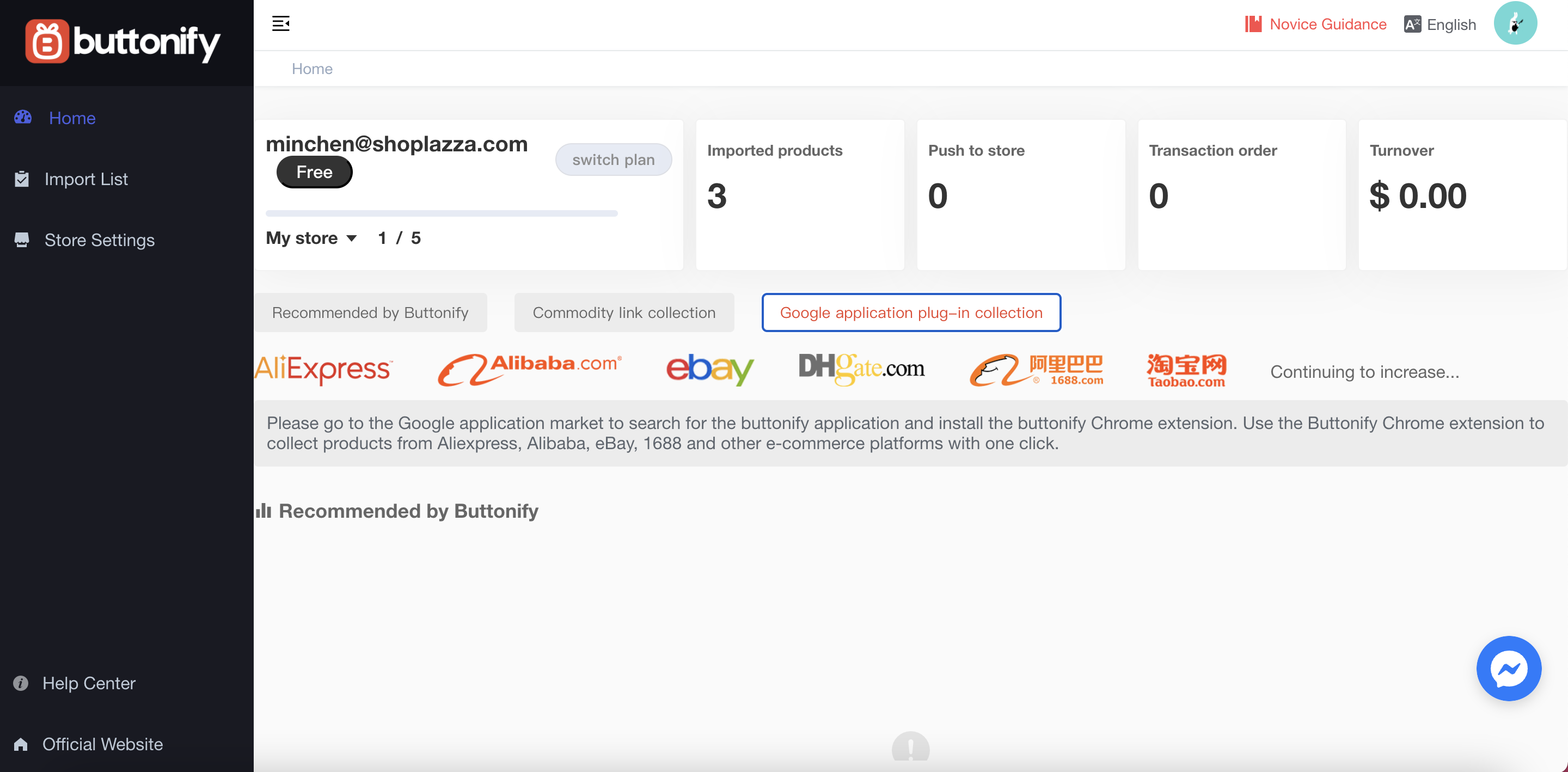Click the switch plan button
This screenshot has height=772, width=1568.
pyautogui.click(x=613, y=160)
